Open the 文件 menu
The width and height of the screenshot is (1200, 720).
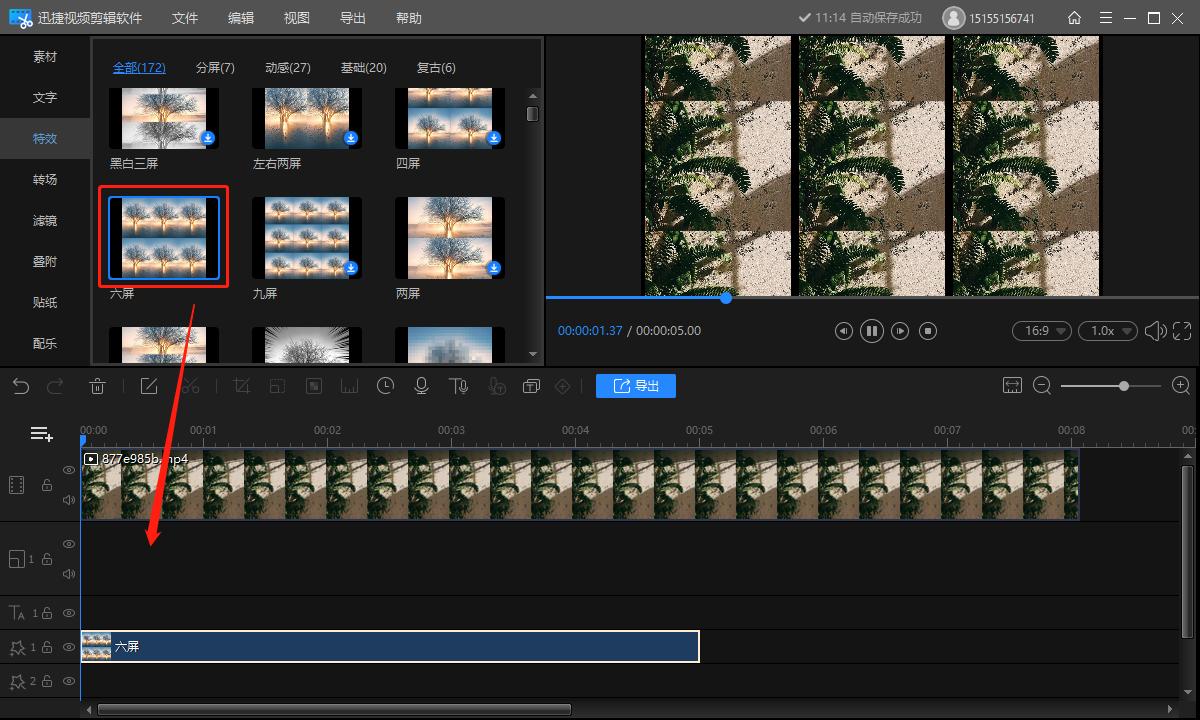coord(185,18)
